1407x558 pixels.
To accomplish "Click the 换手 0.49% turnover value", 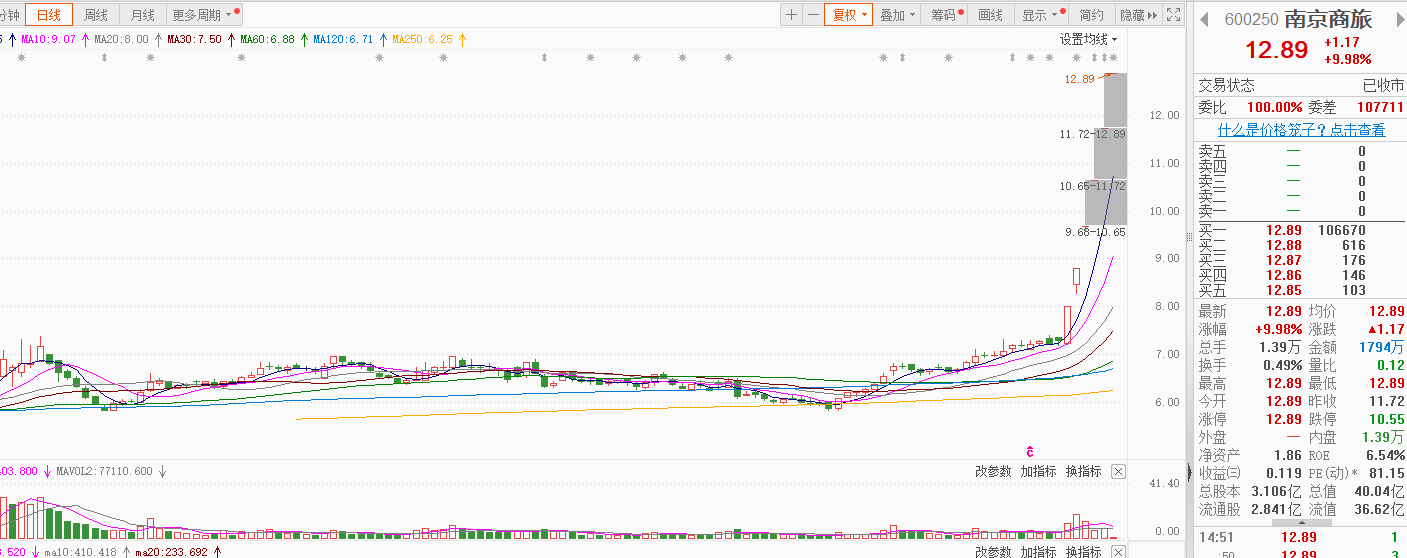I will pyautogui.click(x=1281, y=365).
